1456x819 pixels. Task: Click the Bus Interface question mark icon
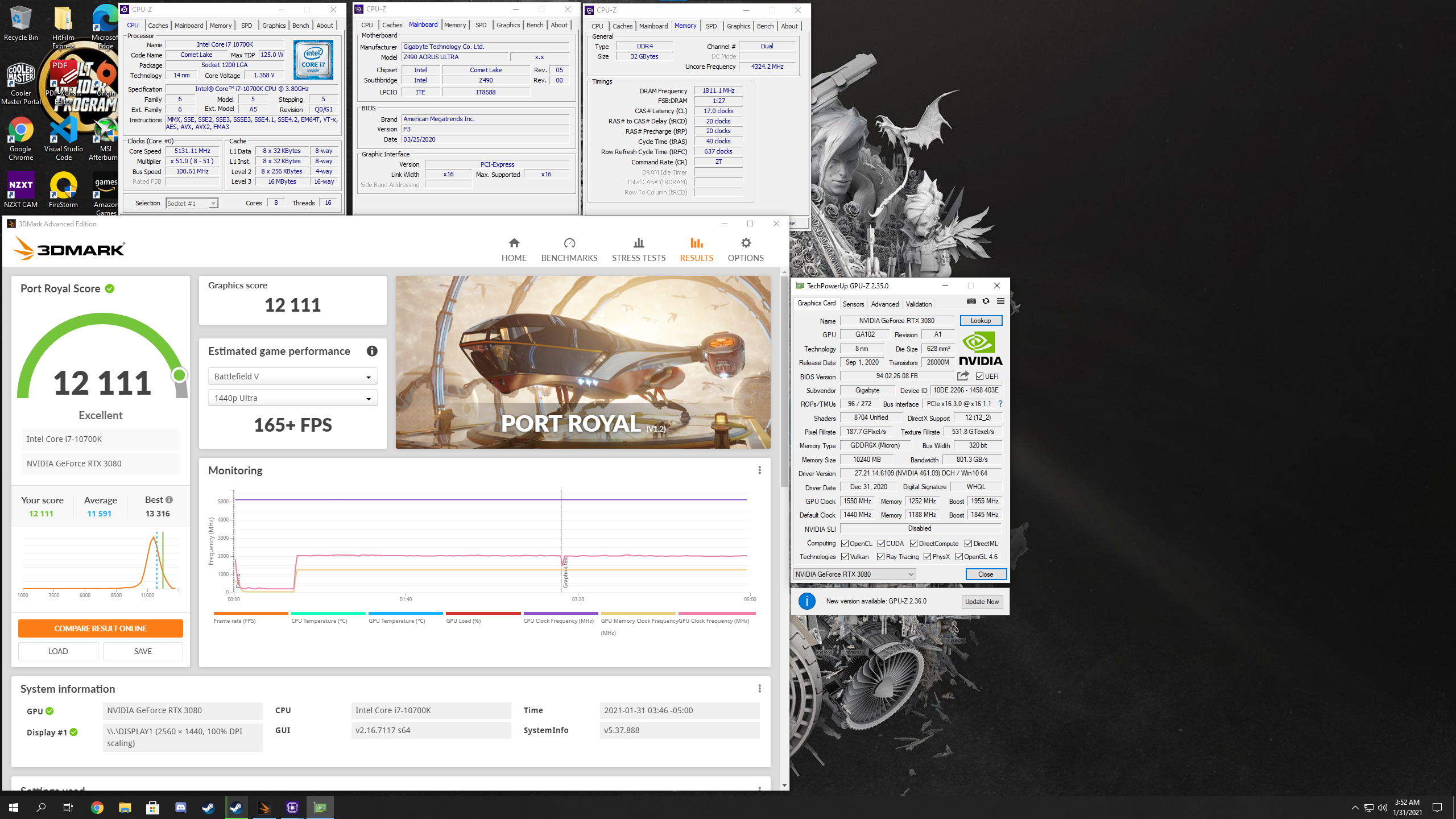pos(1000,404)
